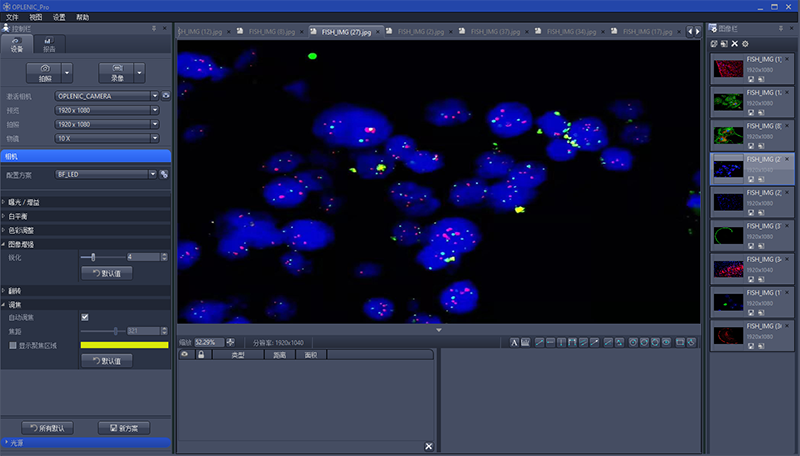Switch to the 报告 tab
Image resolution: width=800 pixels, height=456 pixels.
coord(49,44)
